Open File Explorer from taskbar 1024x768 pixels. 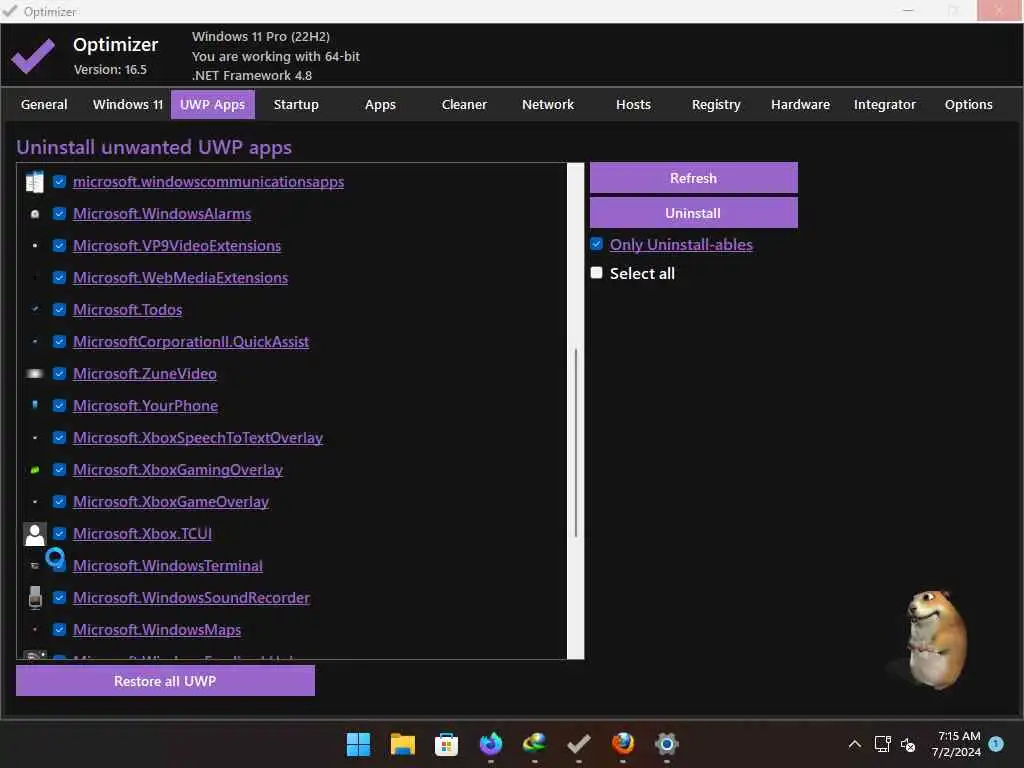402,744
